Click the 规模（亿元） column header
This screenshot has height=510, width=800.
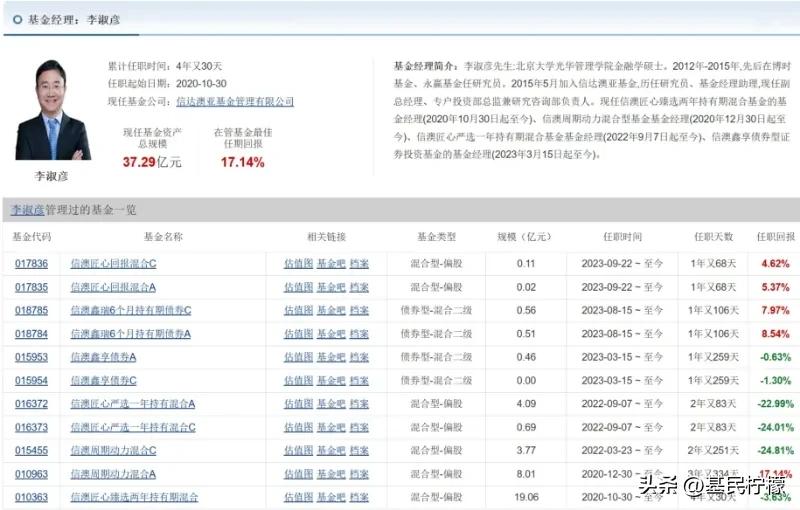(x=525, y=237)
